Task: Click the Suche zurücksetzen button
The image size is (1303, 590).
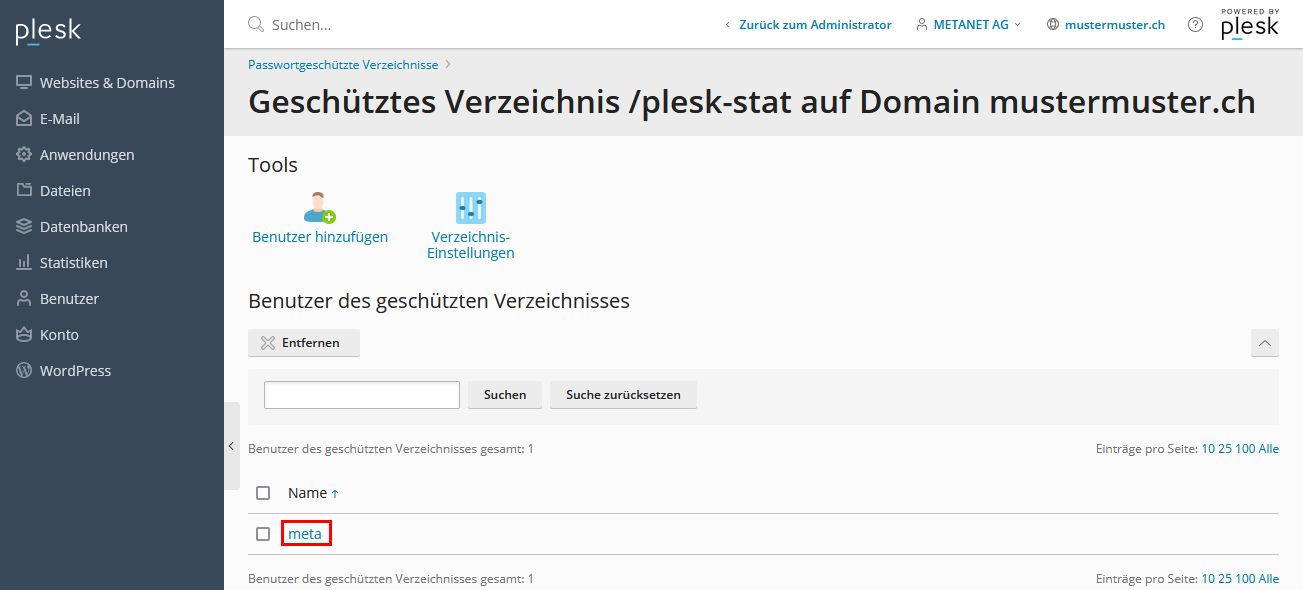Action: (623, 395)
